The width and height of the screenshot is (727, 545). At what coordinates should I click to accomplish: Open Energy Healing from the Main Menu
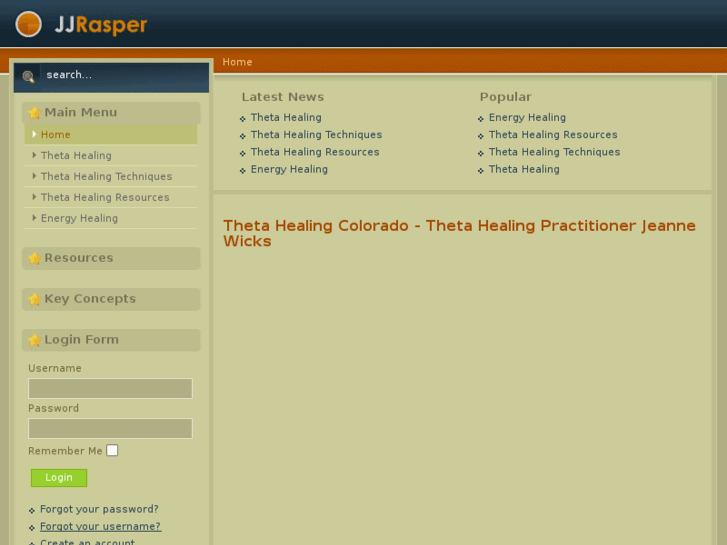point(111,218)
